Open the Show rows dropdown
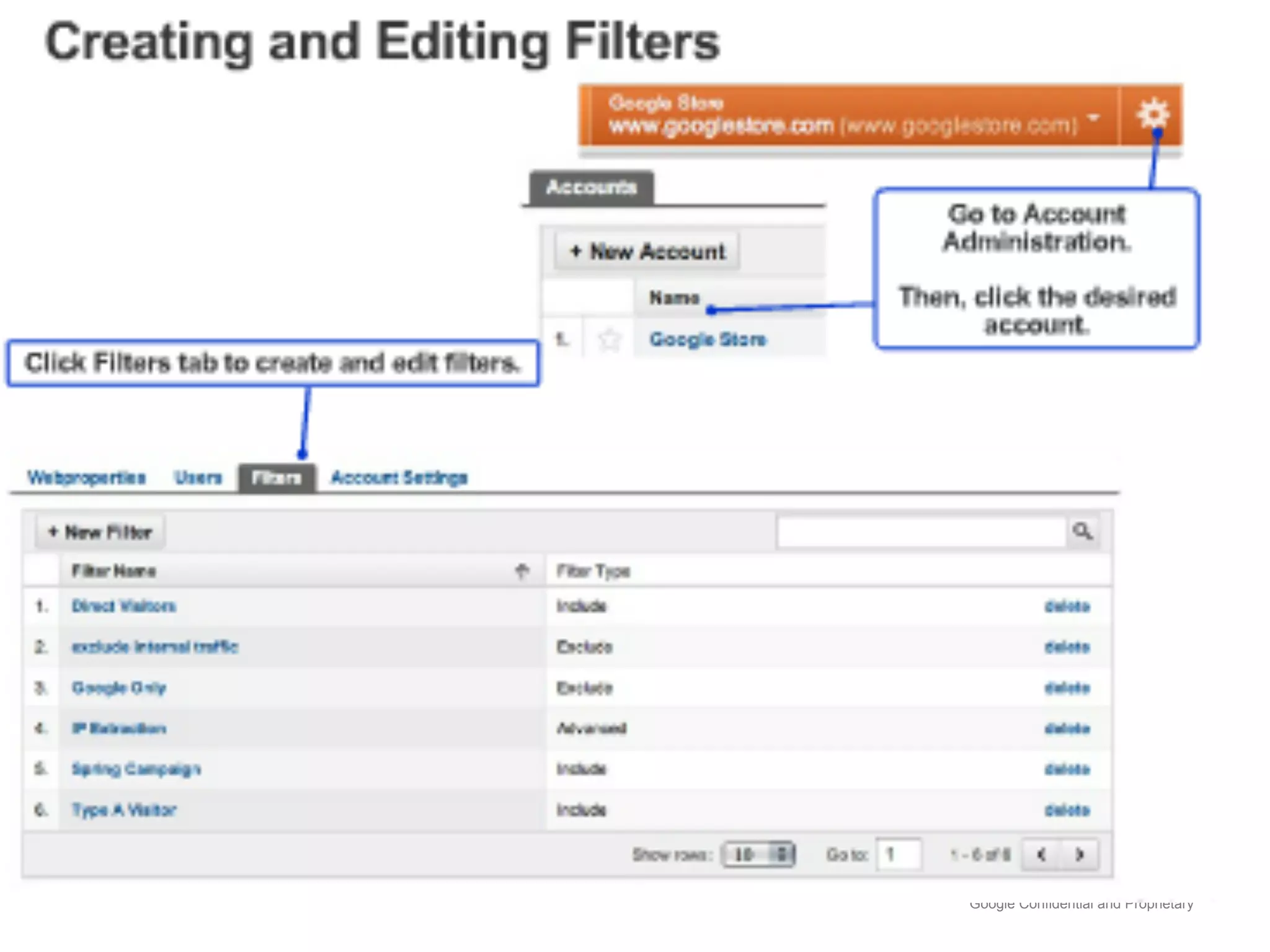 click(758, 855)
